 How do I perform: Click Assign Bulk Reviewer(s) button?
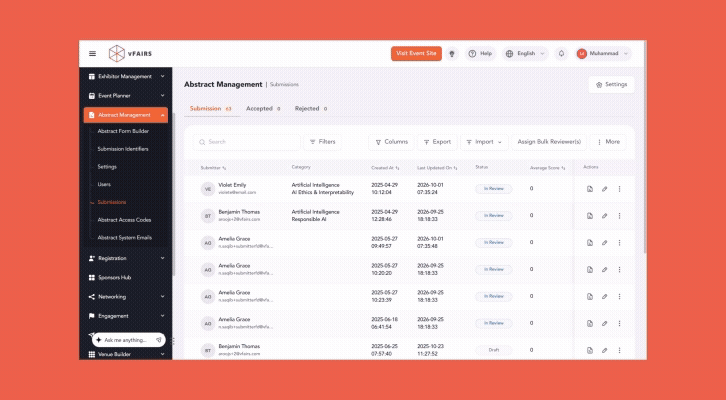pos(549,142)
